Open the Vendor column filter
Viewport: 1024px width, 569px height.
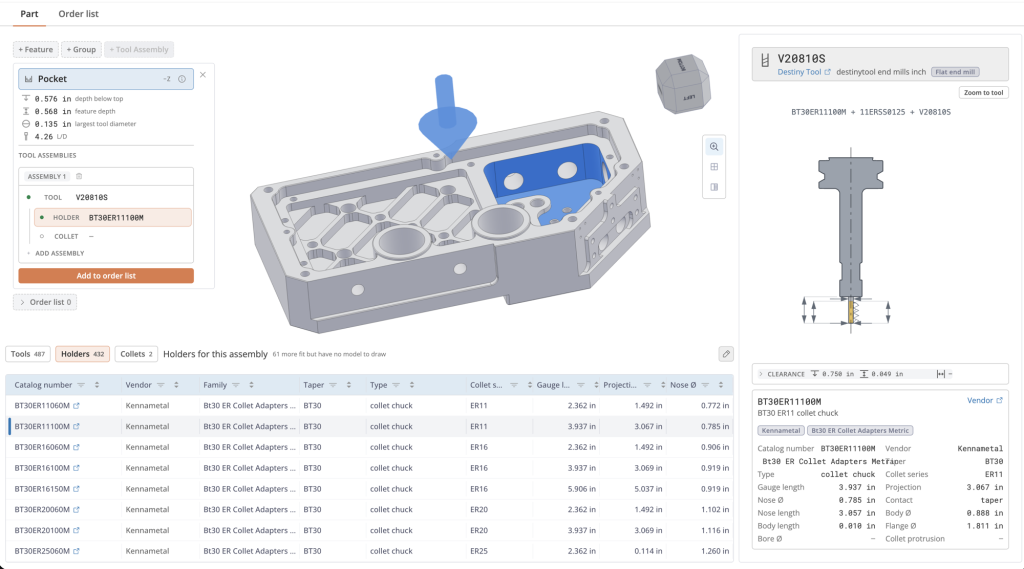click(161, 385)
